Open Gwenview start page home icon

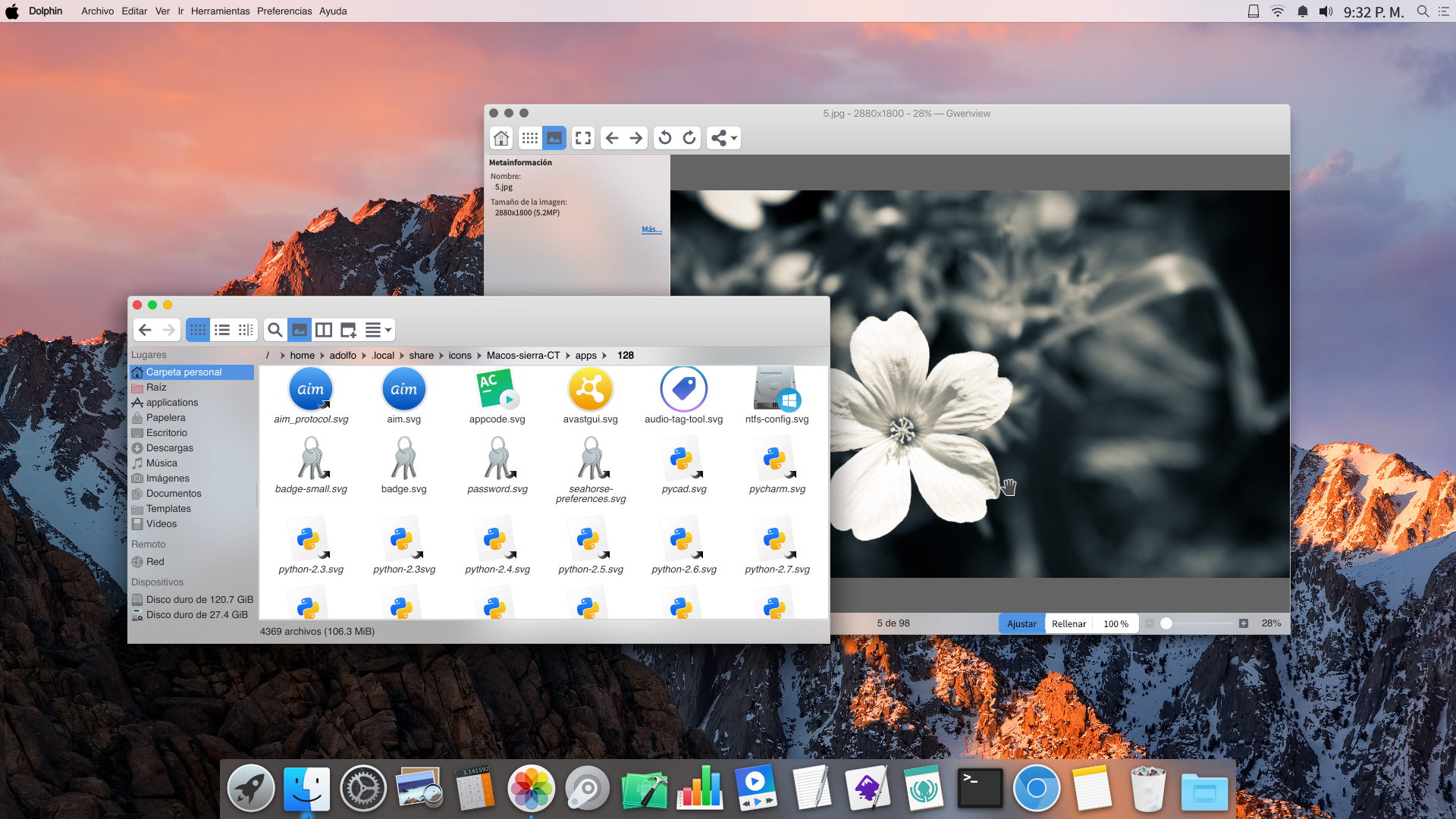click(x=501, y=138)
